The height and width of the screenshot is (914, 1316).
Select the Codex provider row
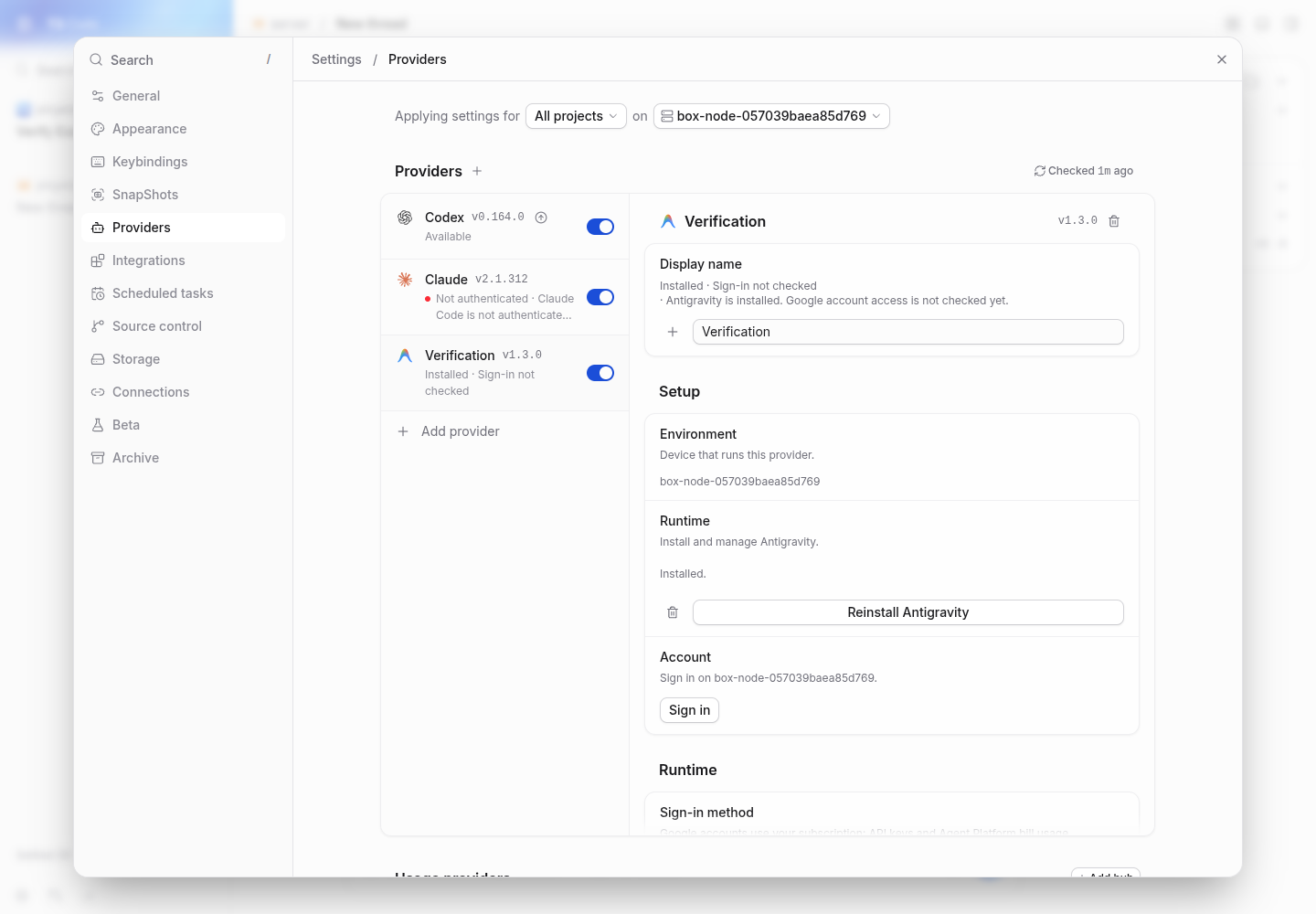pyautogui.click(x=504, y=227)
